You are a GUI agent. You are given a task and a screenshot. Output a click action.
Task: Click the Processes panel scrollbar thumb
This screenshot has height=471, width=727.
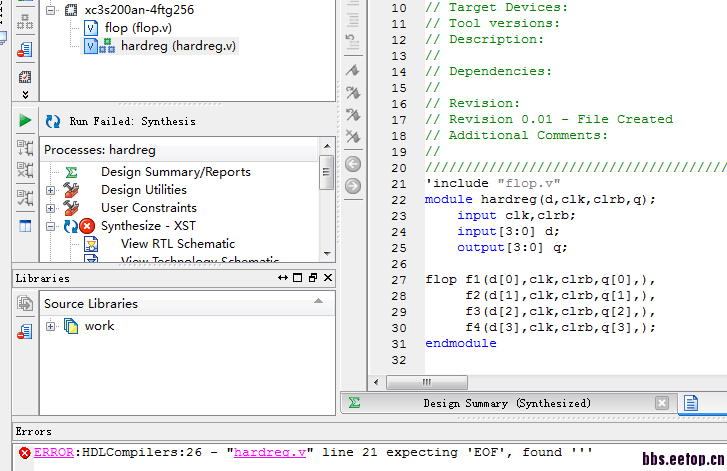point(326,172)
